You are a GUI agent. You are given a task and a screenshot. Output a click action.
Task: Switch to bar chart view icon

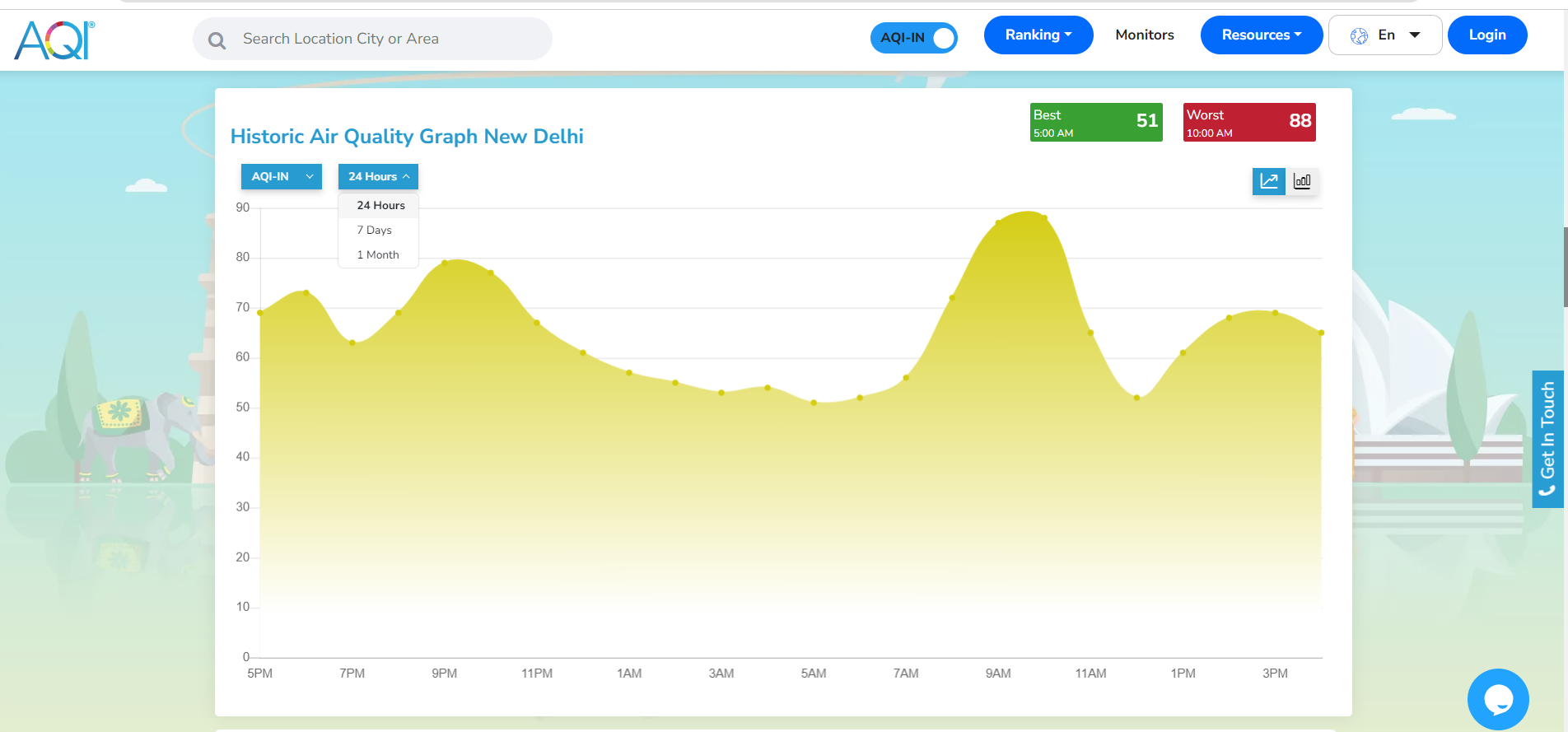(x=1302, y=181)
